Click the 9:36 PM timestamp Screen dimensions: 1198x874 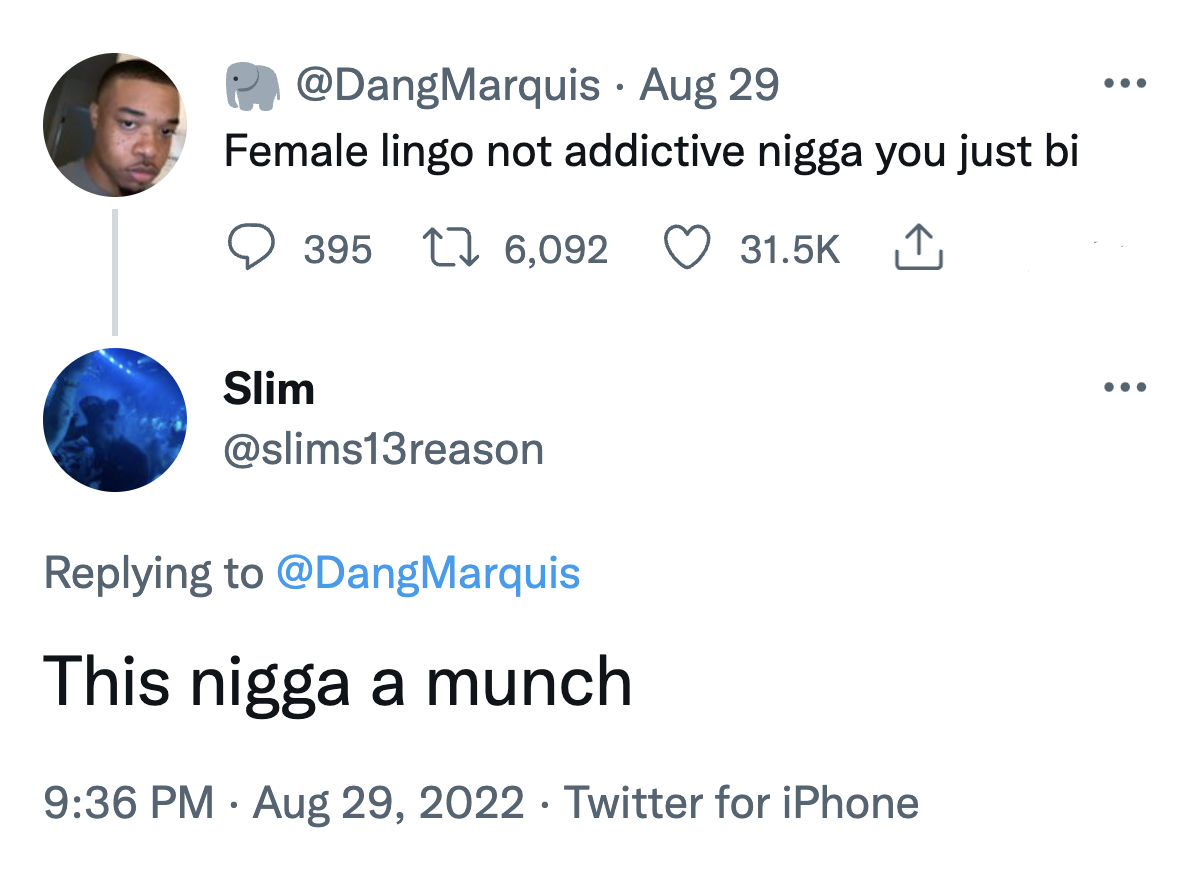[129, 803]
